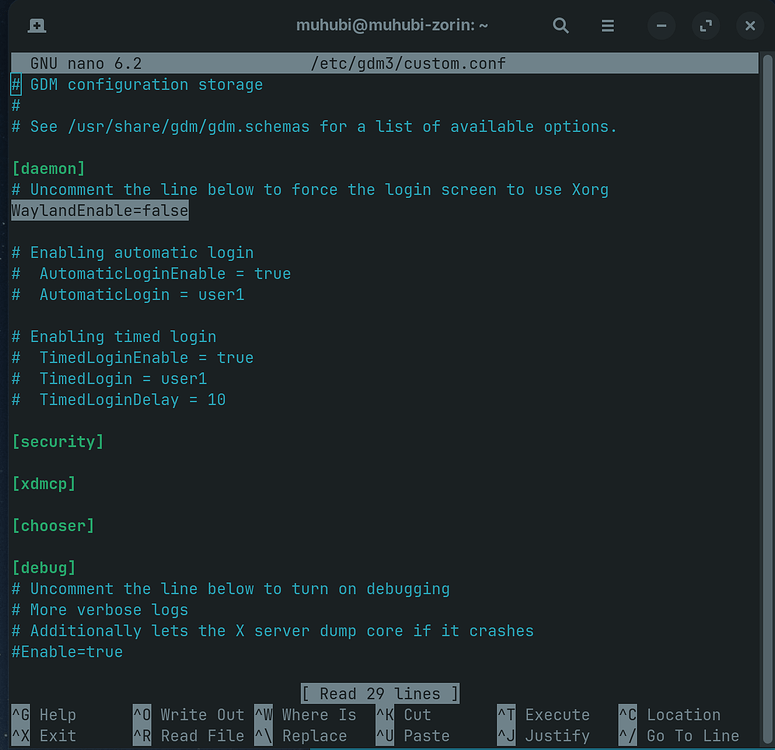Click the ^J Justify shortcut

(544, 736)
